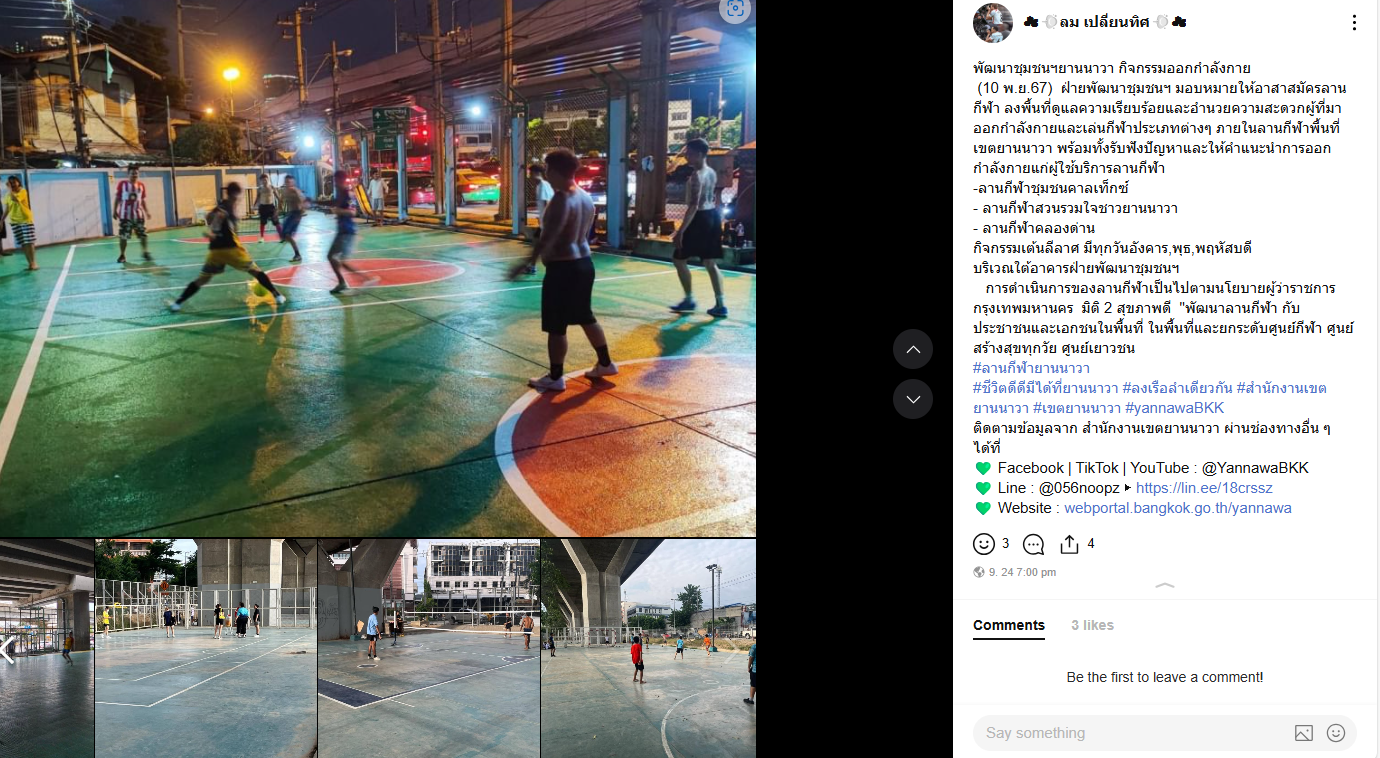This screenshot has width=1380, height=758.
Task: Open the main night futsal court photo
Action: pos(378,268)
